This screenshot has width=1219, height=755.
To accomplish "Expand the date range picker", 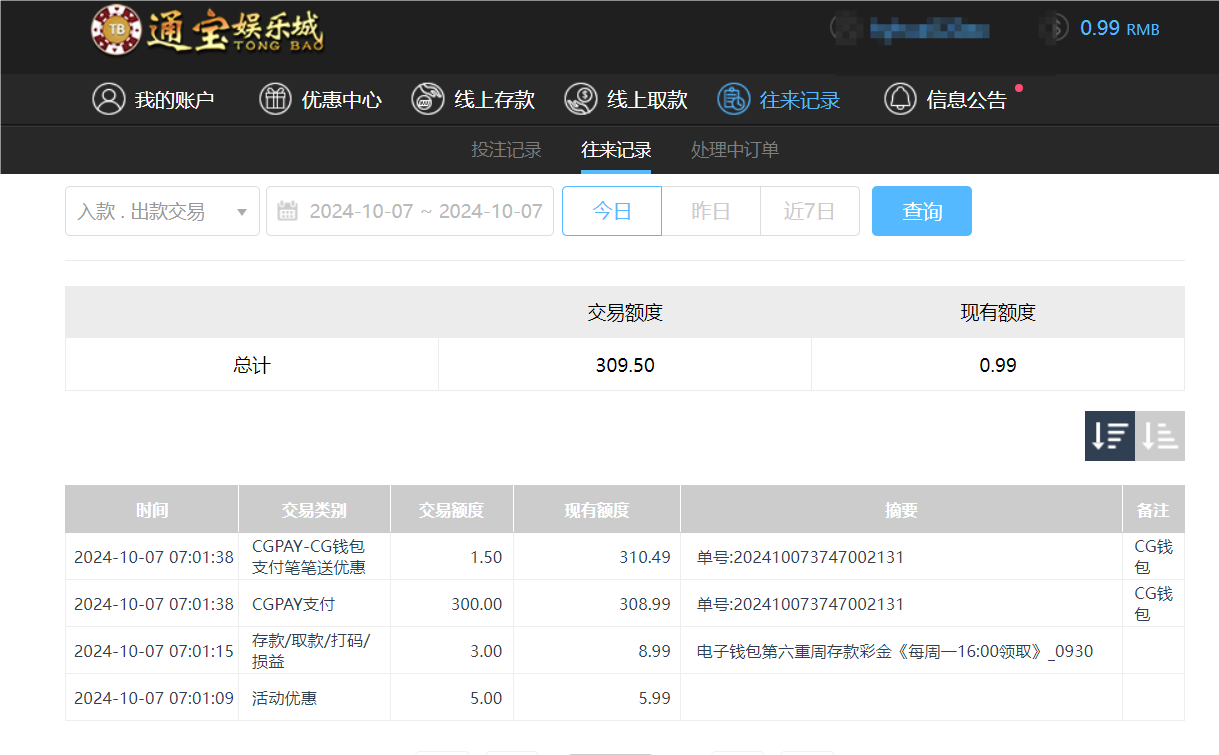I will (410, 211).
